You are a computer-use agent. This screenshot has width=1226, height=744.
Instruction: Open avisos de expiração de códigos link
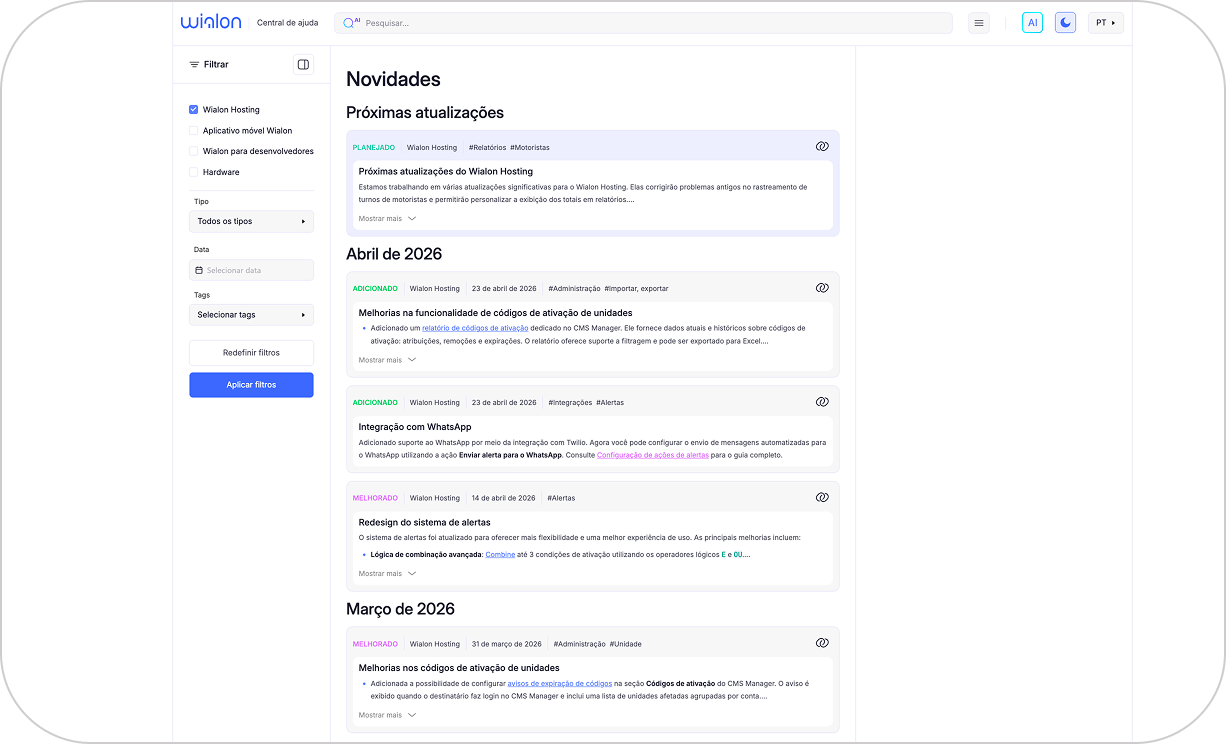[x=560, y=684]
